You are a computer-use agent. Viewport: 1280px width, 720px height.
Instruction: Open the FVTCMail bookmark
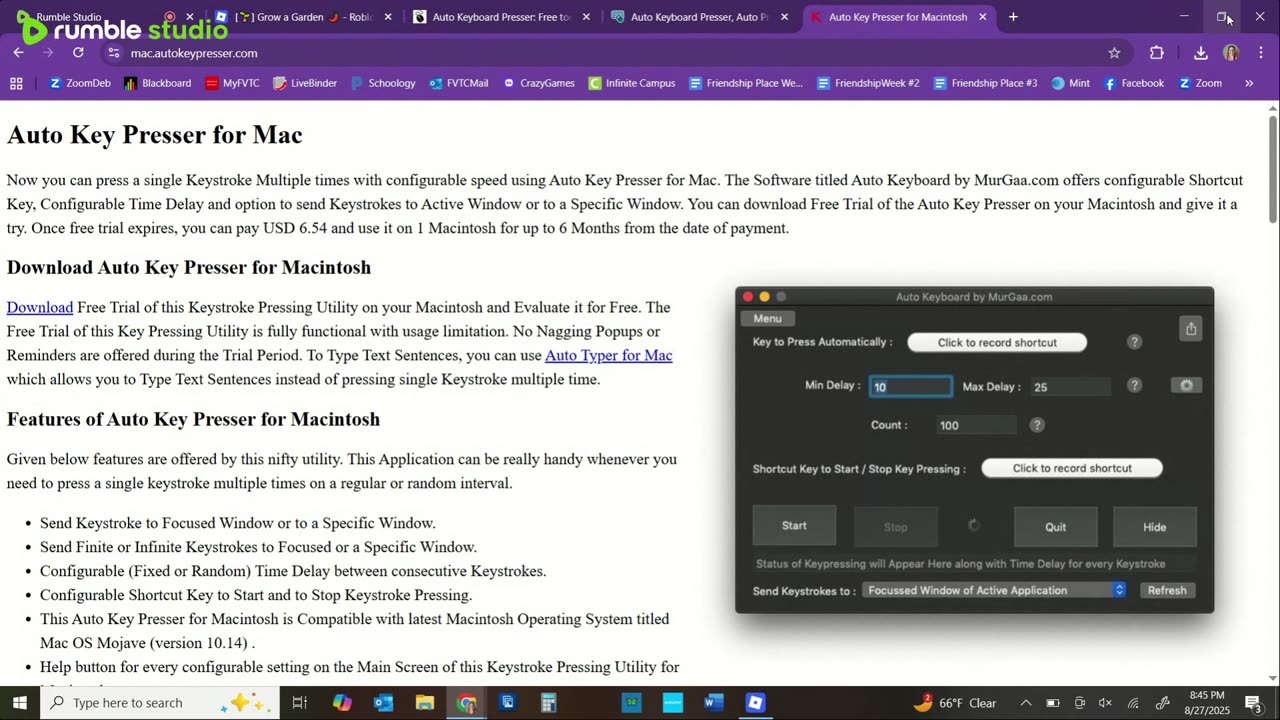click(x=458, y=83)
